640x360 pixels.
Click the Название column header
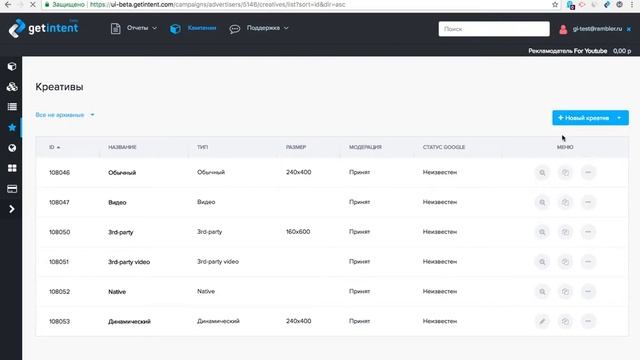(122, 147)
